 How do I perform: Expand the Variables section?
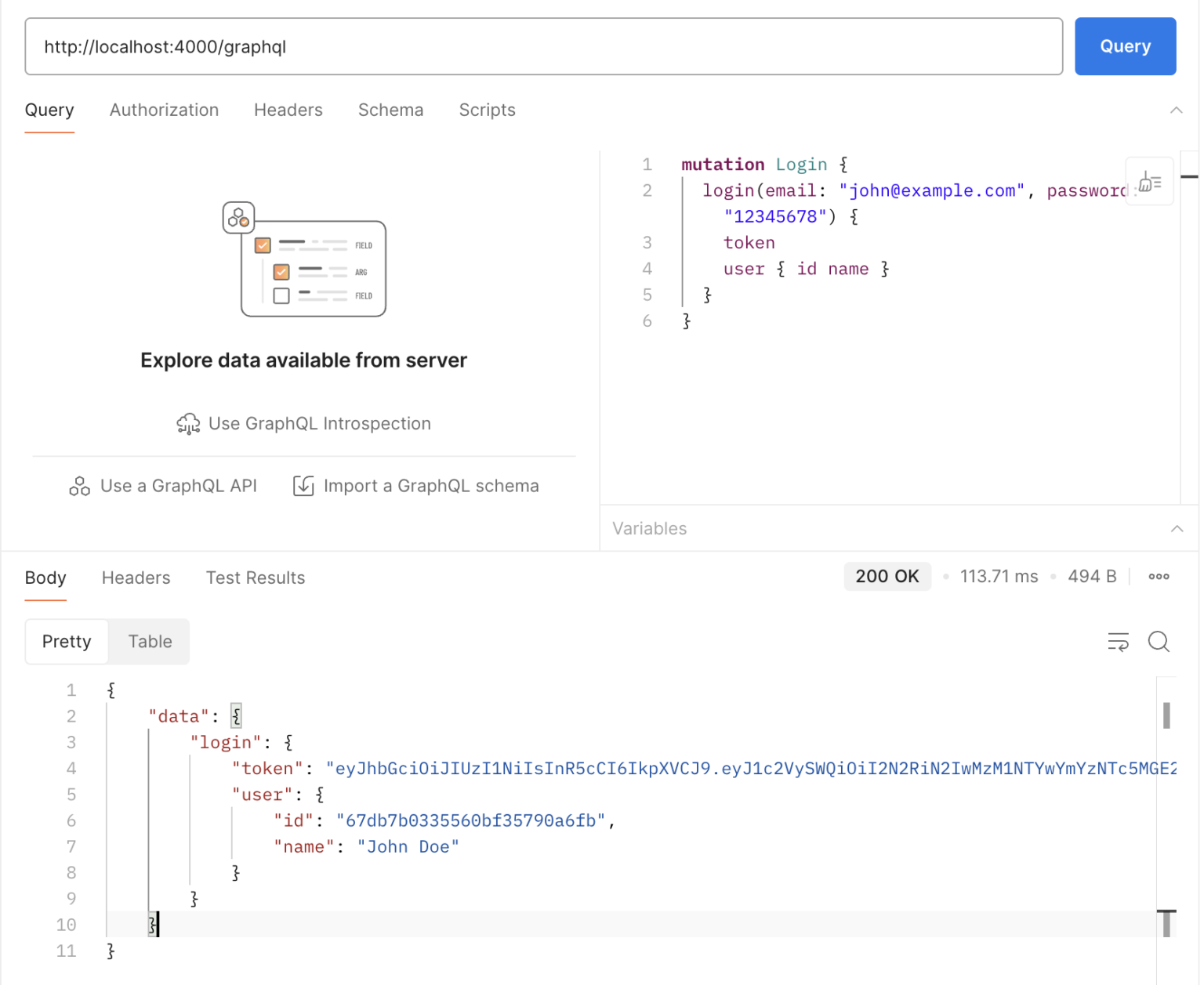click(x=1177, y=528)
